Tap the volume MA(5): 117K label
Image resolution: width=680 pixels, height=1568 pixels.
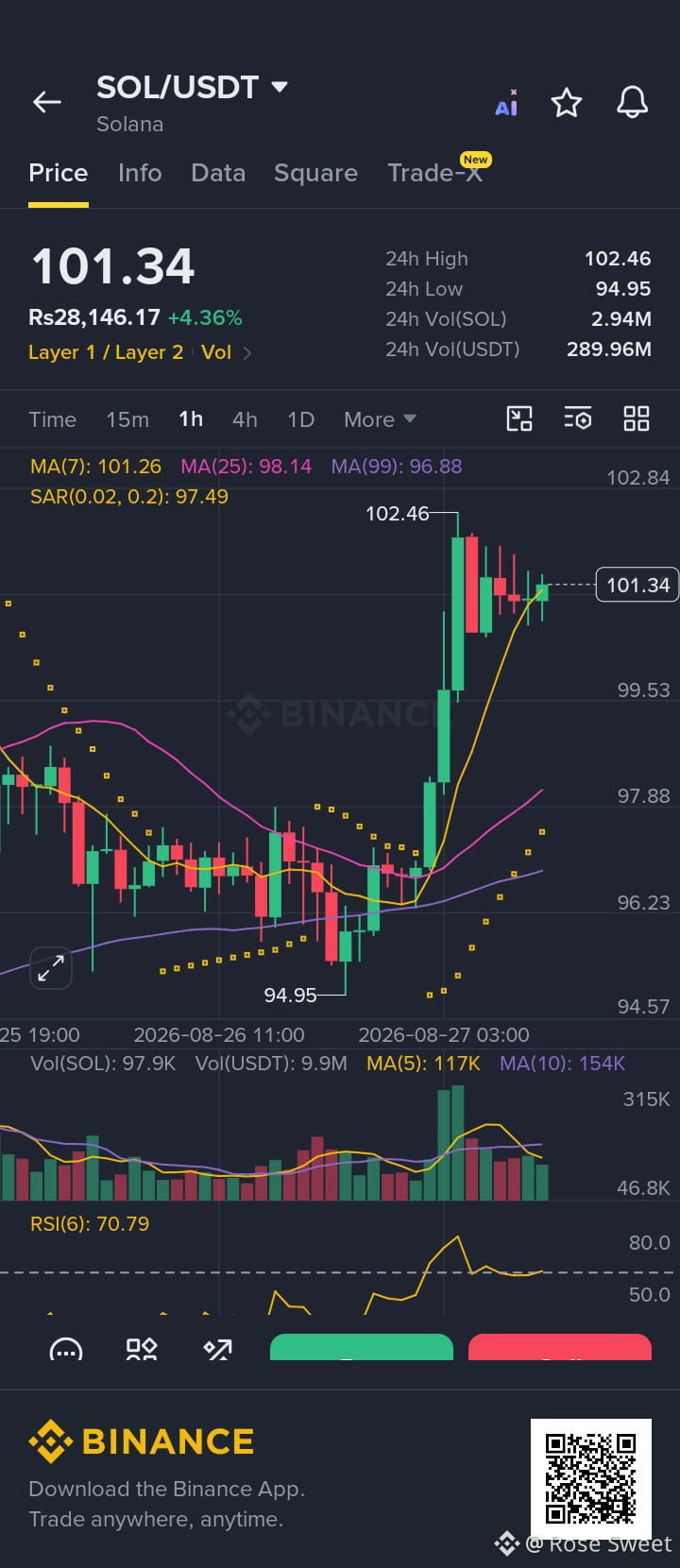tap(423, 1064)
